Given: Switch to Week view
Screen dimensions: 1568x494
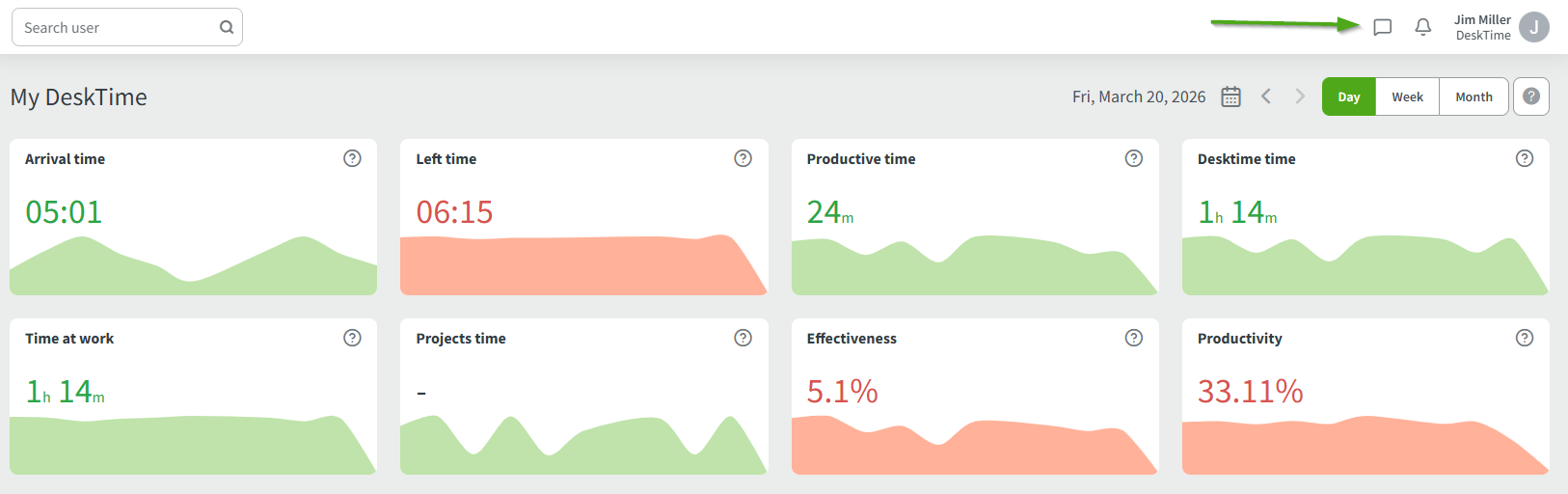Looking at the screenshot, I should click(1407, 96).
